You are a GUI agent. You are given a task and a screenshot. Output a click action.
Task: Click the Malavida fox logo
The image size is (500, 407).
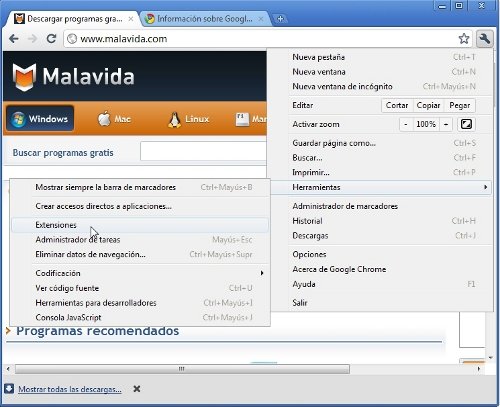(x=24, y=77)
